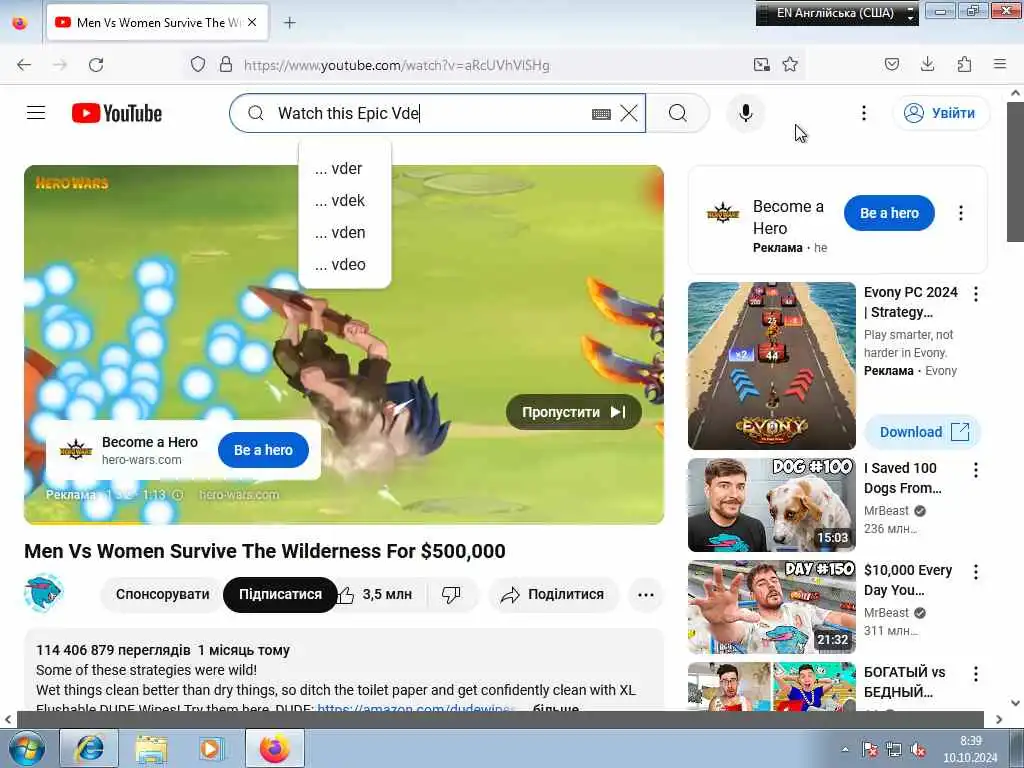1024x768 pixels.
Task: Open the $10,000 Every Day video thumbnail
Action: (771, 607)
